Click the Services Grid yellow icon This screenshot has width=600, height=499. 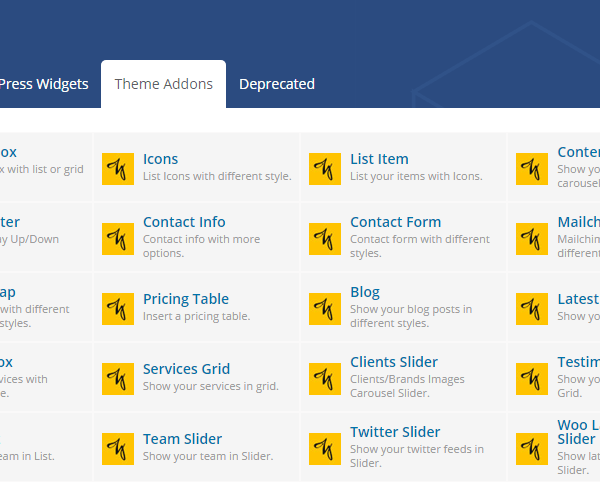[118, 378]
